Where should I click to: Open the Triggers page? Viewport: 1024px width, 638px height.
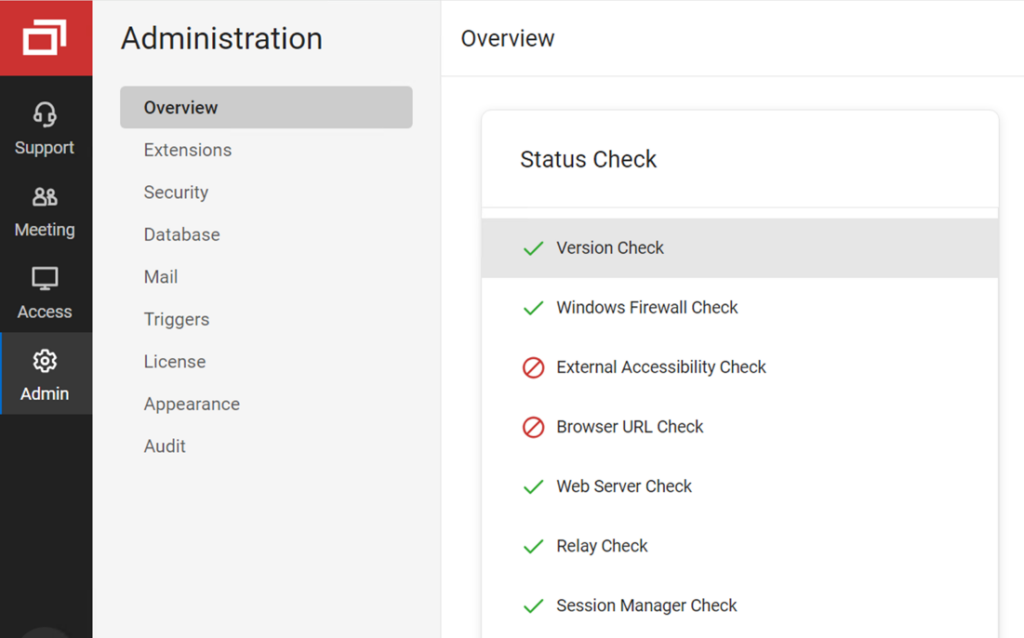coord(176,319)
